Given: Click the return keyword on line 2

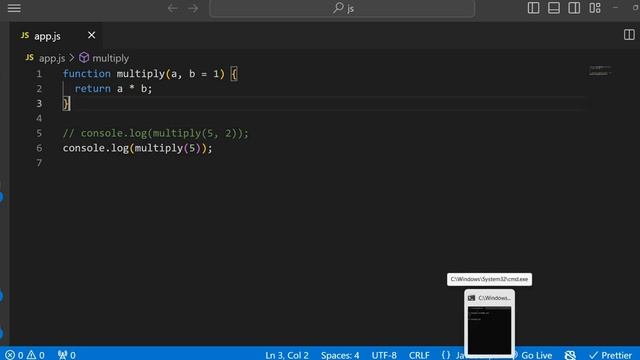Looking at the screenshot, I should point(93,89).
